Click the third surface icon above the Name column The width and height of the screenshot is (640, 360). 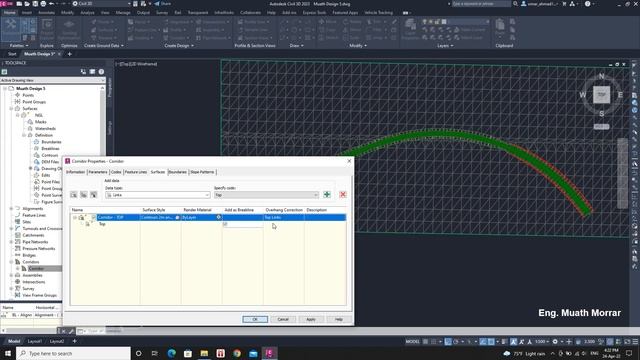93,195
